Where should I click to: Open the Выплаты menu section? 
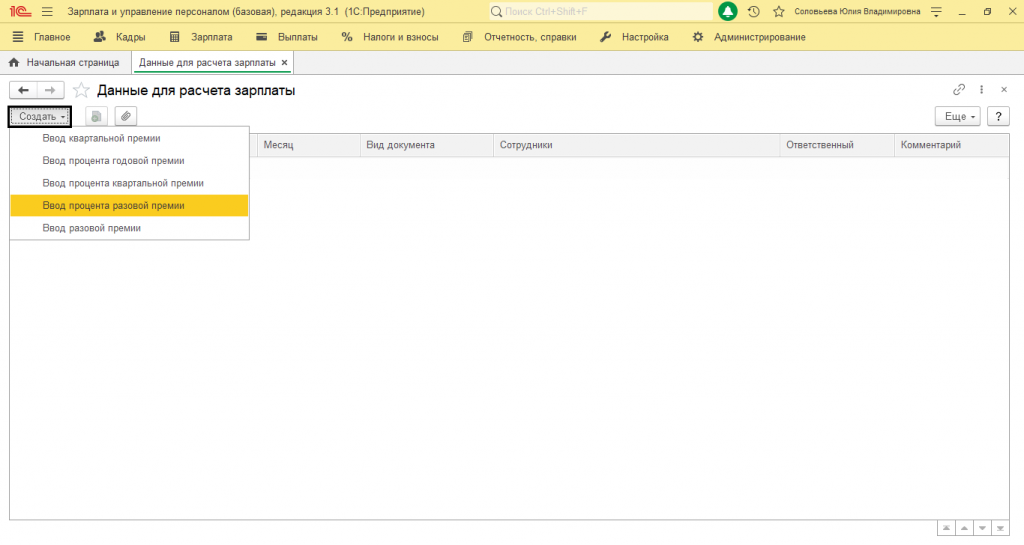[286, 37]
